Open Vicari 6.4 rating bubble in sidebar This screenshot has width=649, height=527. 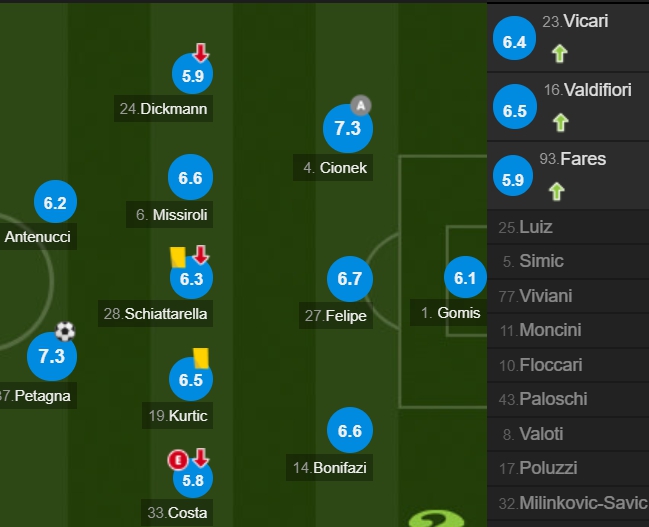point(514,39)
